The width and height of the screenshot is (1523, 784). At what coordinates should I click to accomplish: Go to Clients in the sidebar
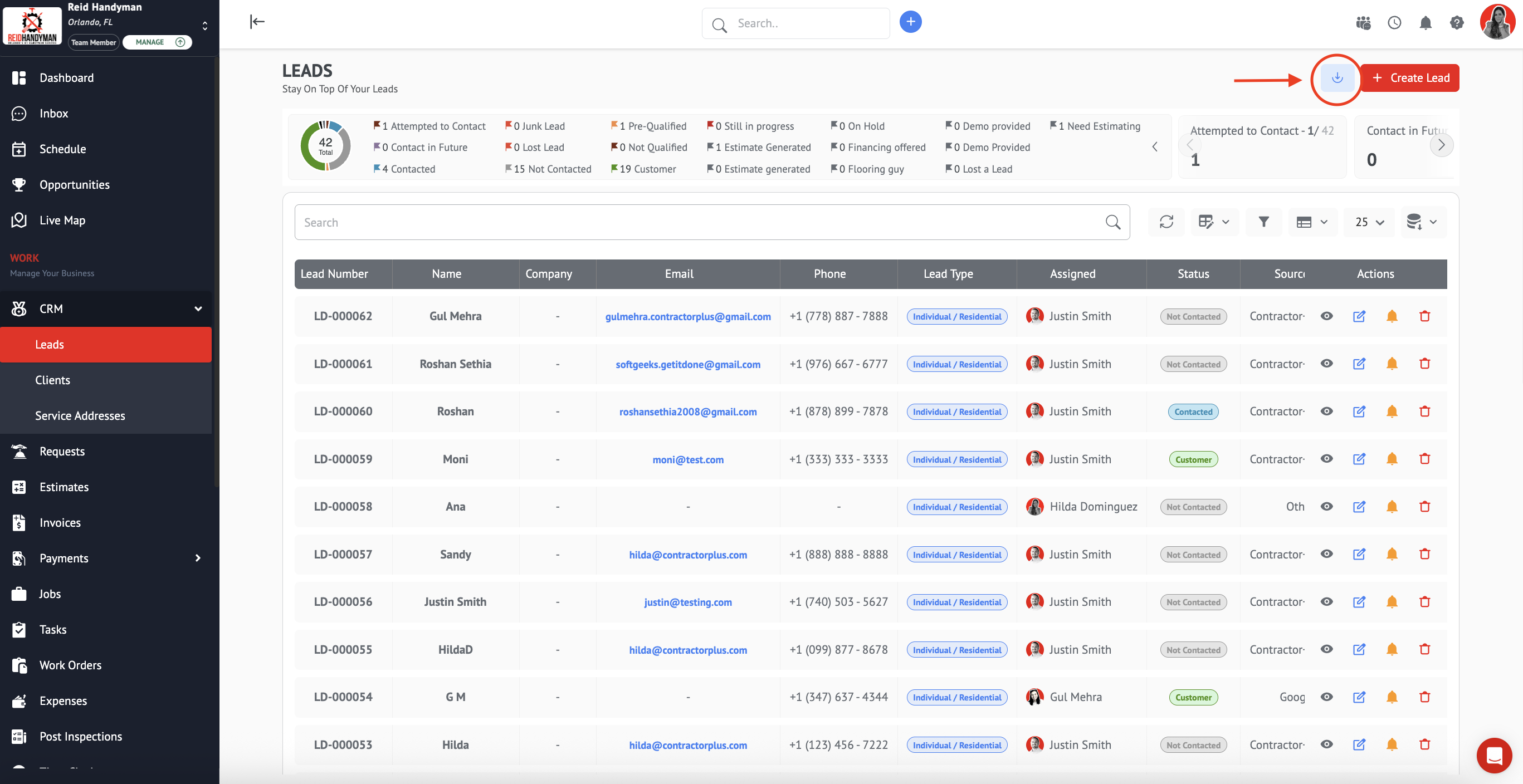tap(52, 380)
